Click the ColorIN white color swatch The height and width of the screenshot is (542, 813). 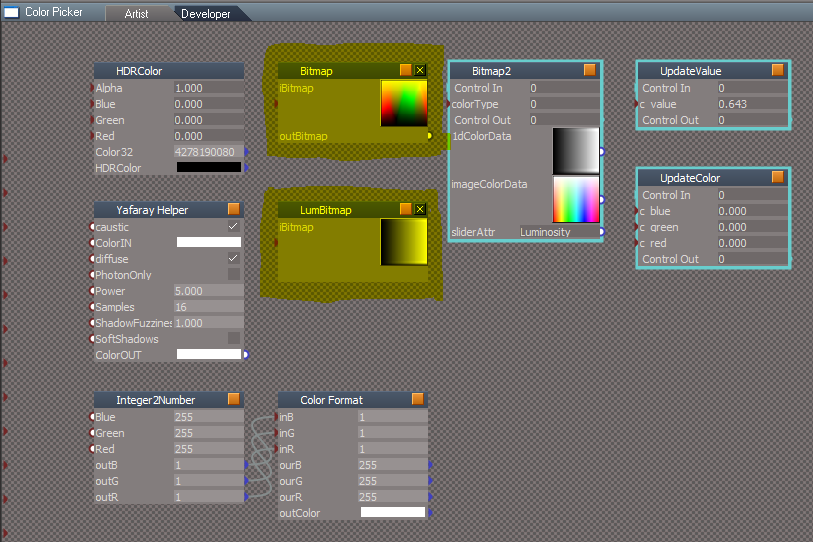[x=209, y=242]
